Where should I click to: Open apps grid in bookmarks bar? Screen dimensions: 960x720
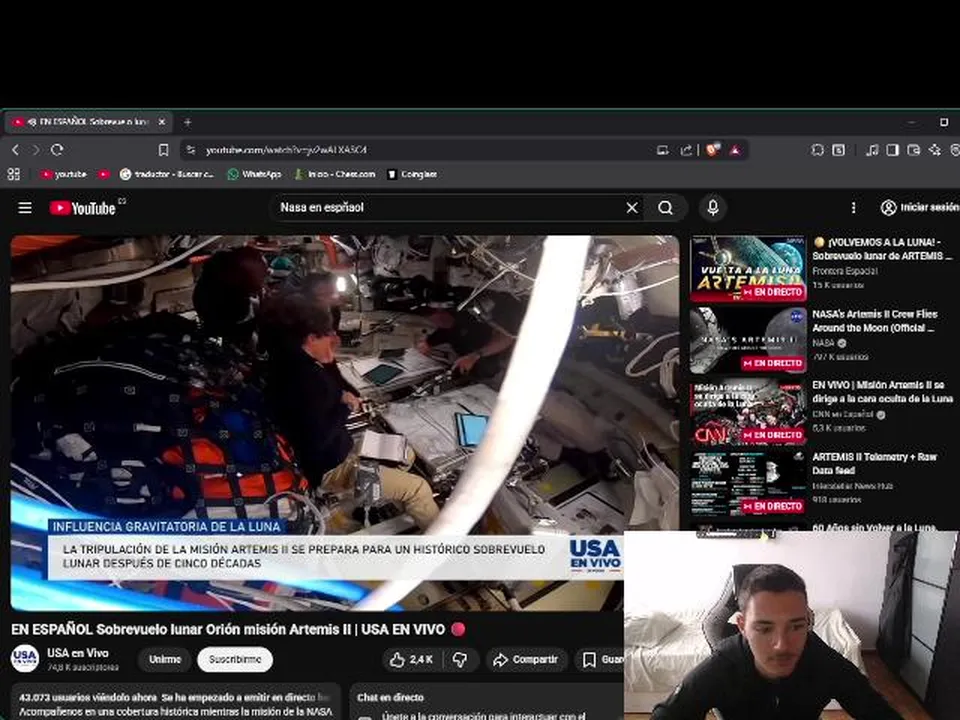13,174
